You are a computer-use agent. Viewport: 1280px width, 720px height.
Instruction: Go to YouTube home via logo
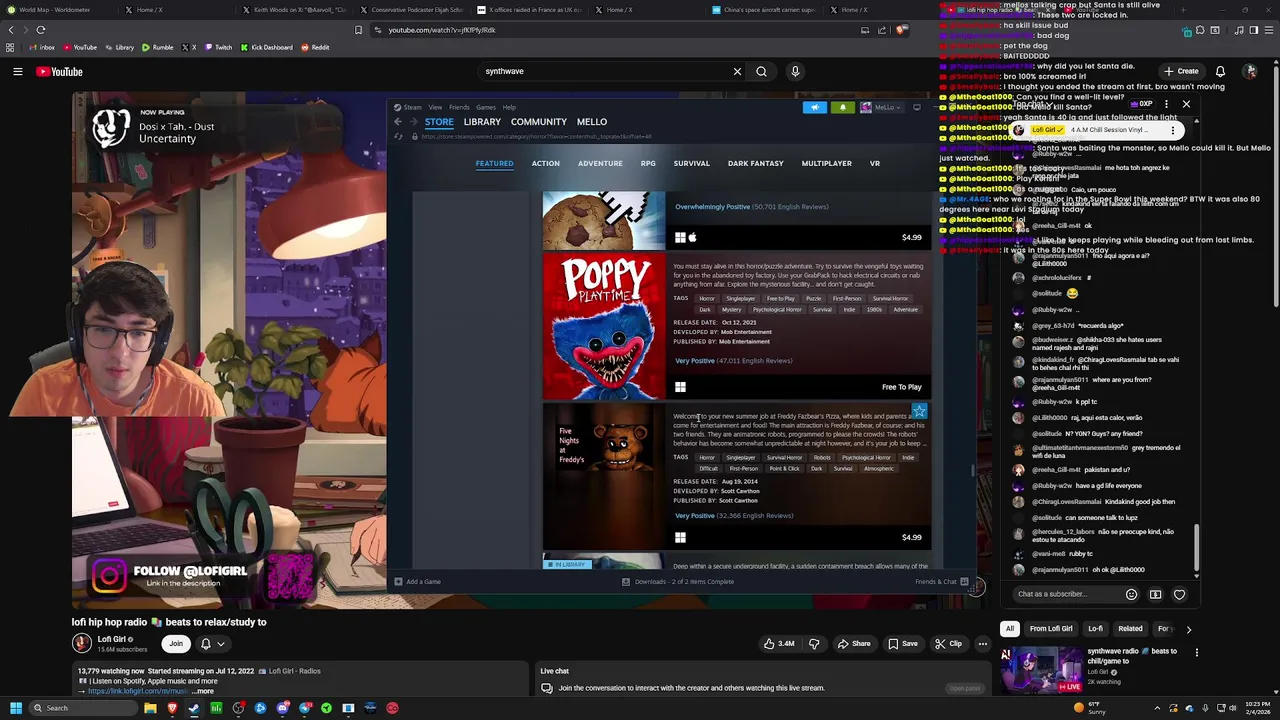point(59,71)
